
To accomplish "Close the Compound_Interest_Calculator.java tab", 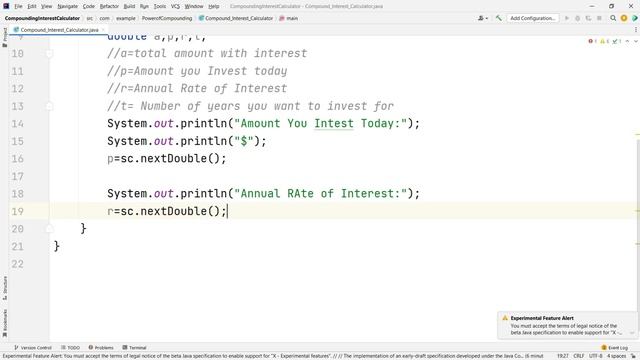I will click(103, 30).
